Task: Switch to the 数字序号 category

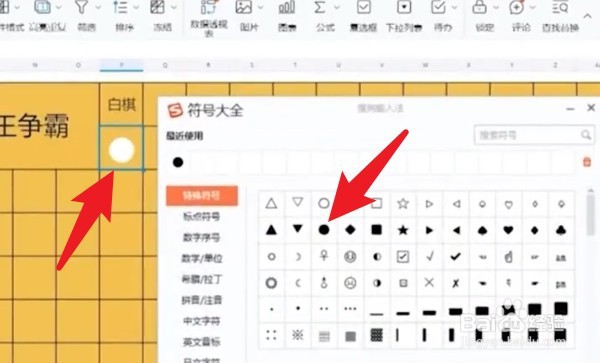Action: coord(202,238)
